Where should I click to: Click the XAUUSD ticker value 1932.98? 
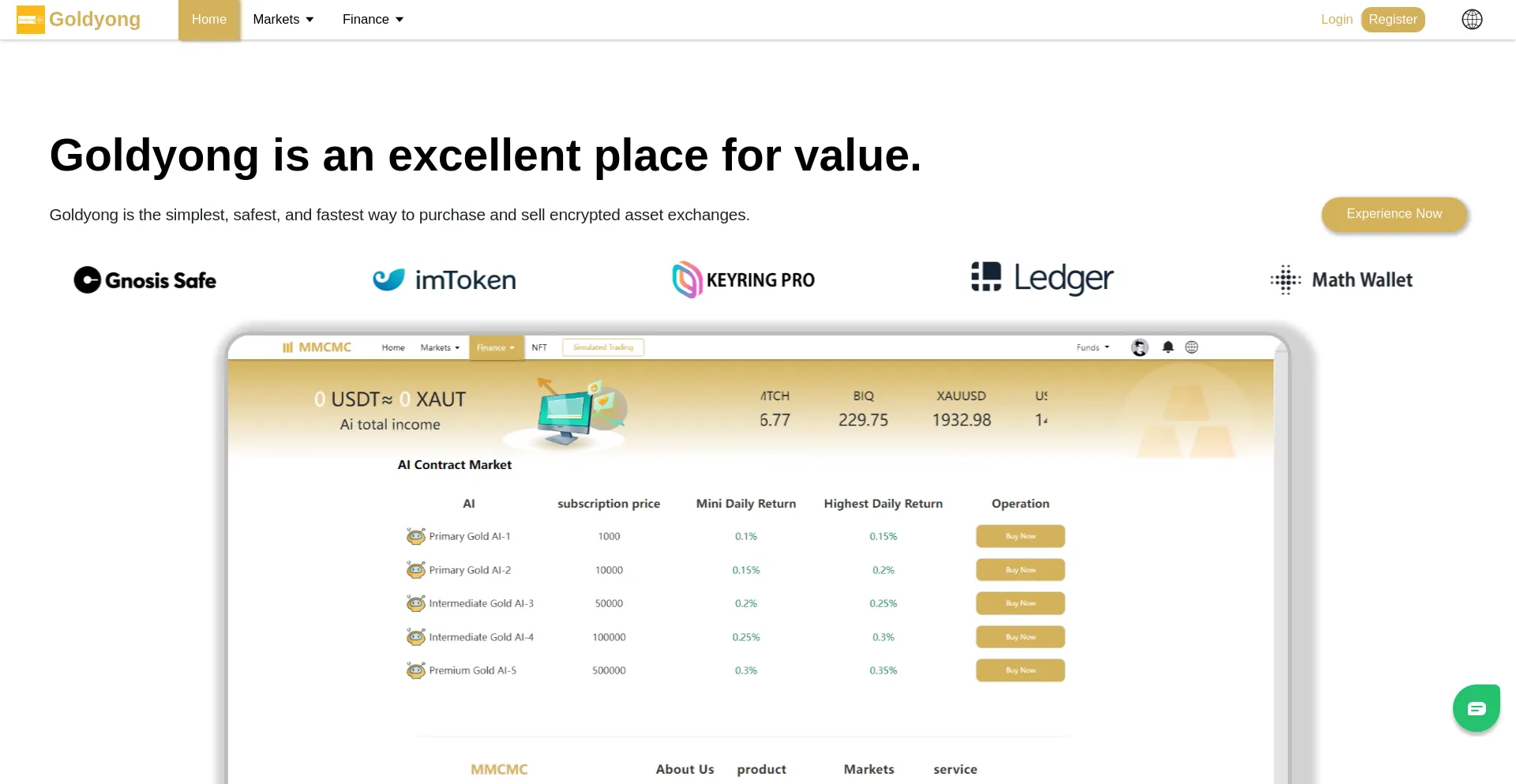click(x=962, y=420)
